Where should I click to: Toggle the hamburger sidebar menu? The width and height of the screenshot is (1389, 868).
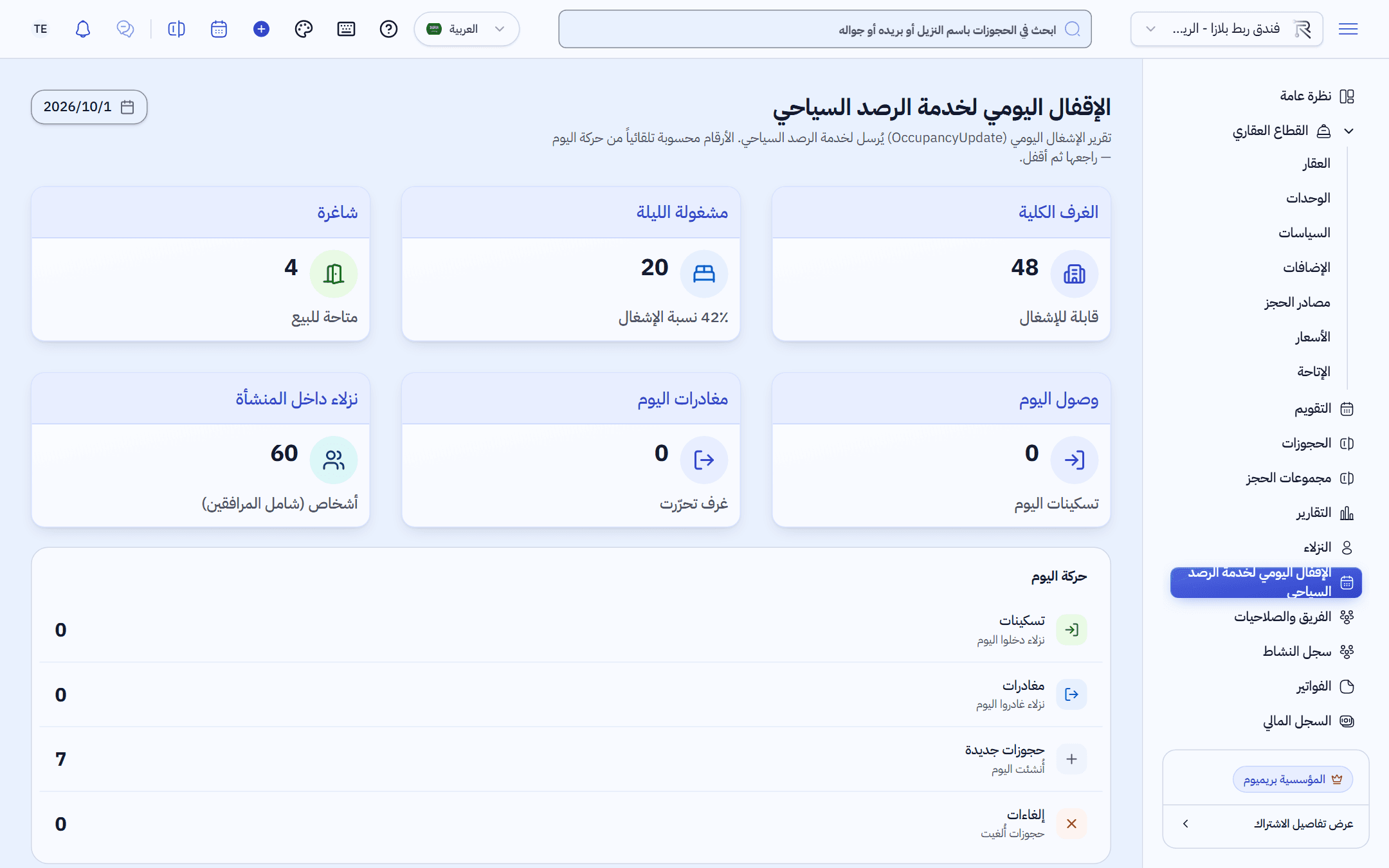click(x=1348, y=29)
